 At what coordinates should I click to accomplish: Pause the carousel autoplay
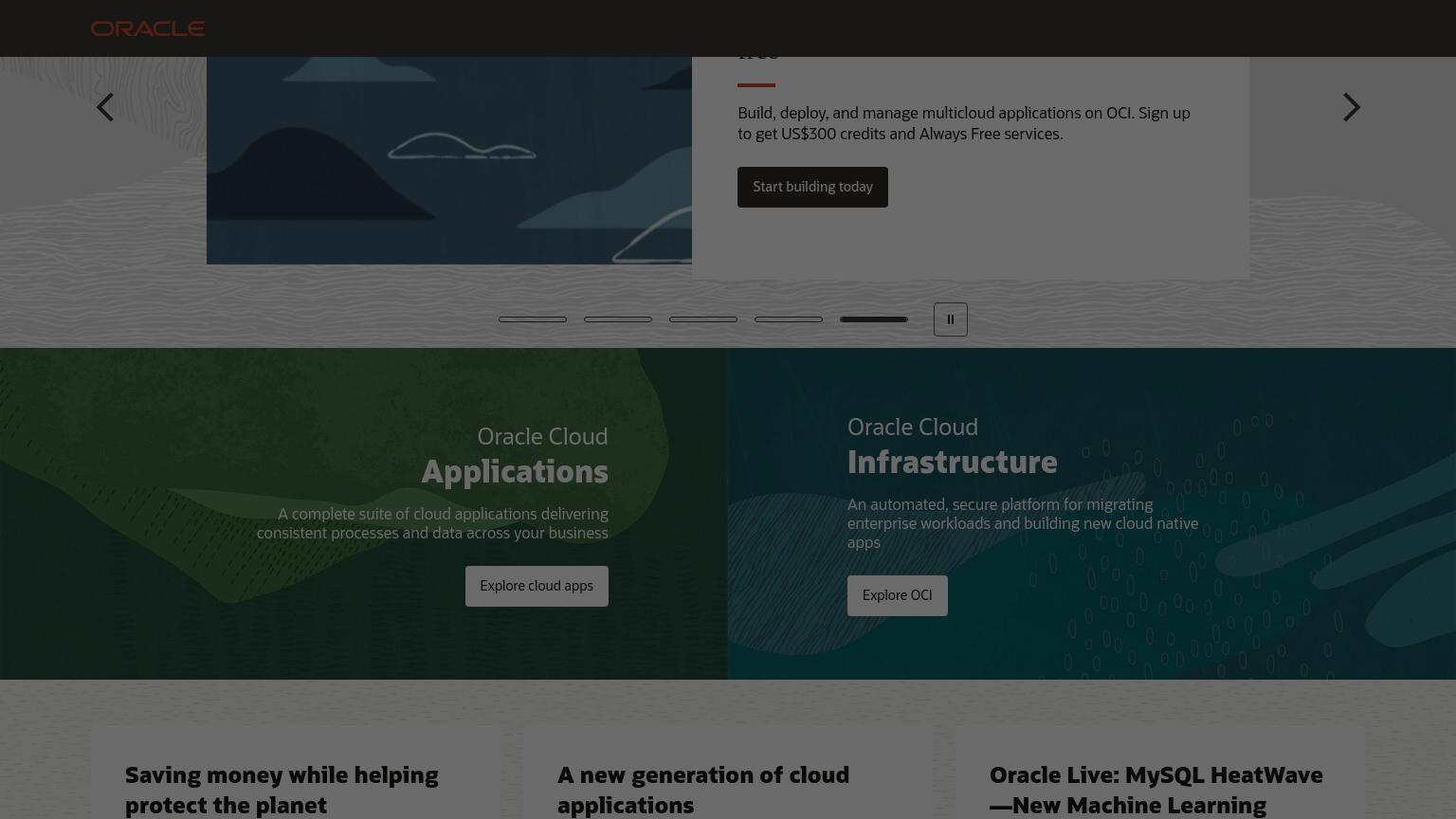[x=951, y=319]
